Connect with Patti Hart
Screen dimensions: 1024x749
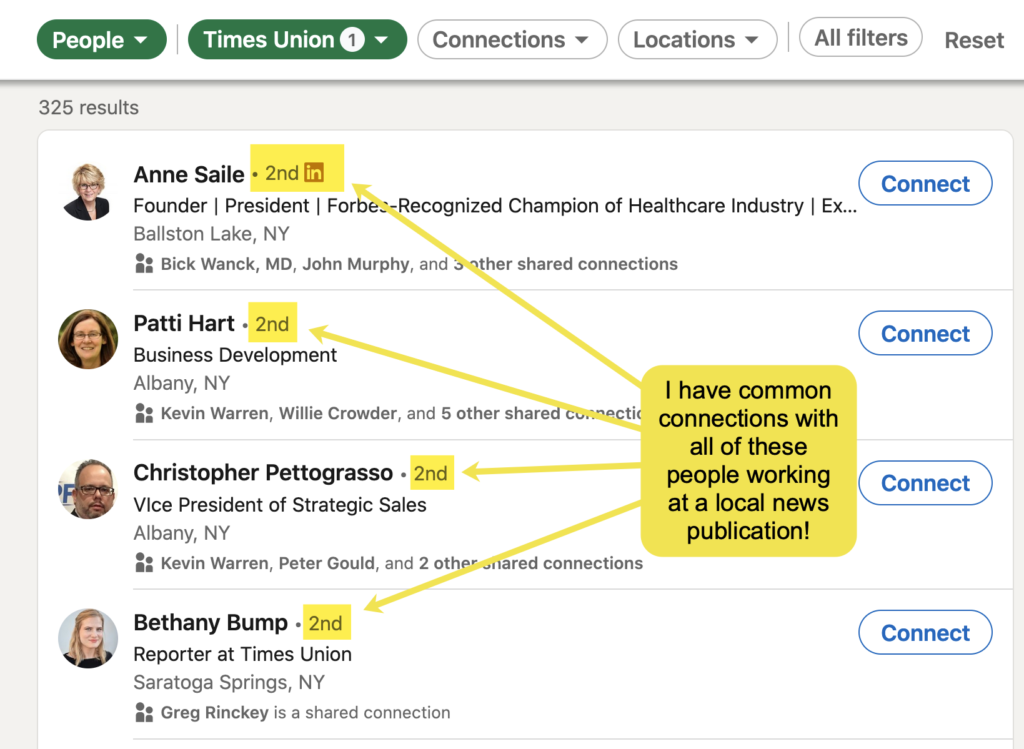pos(925,334)
